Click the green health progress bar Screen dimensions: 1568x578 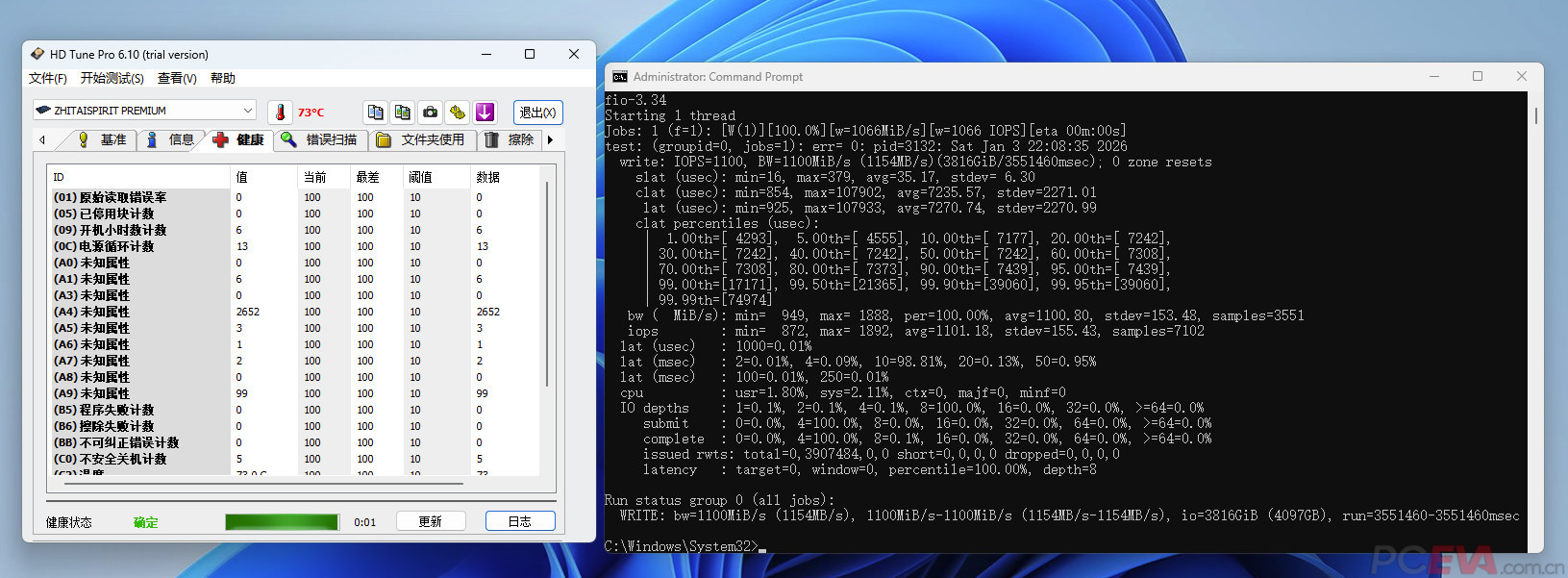(x=282, y=522)
